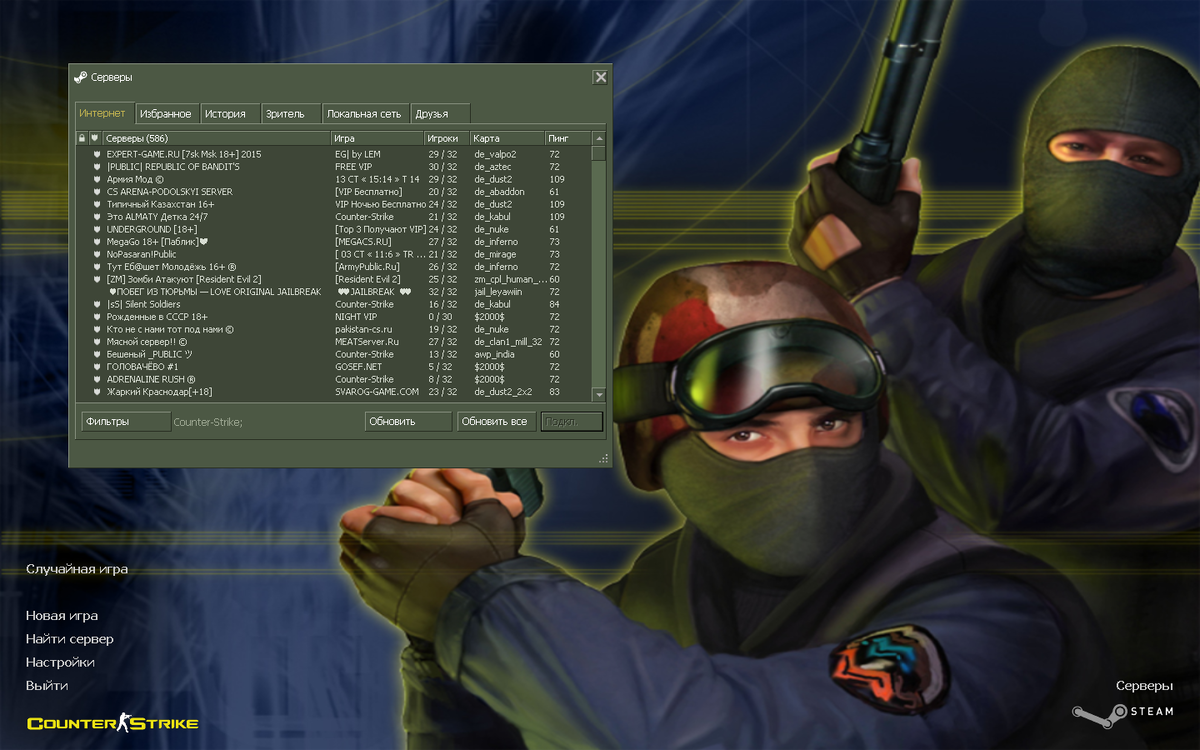Select game text GOSEF.NET
The image size is (1200, 750).
tap(357, 367)
